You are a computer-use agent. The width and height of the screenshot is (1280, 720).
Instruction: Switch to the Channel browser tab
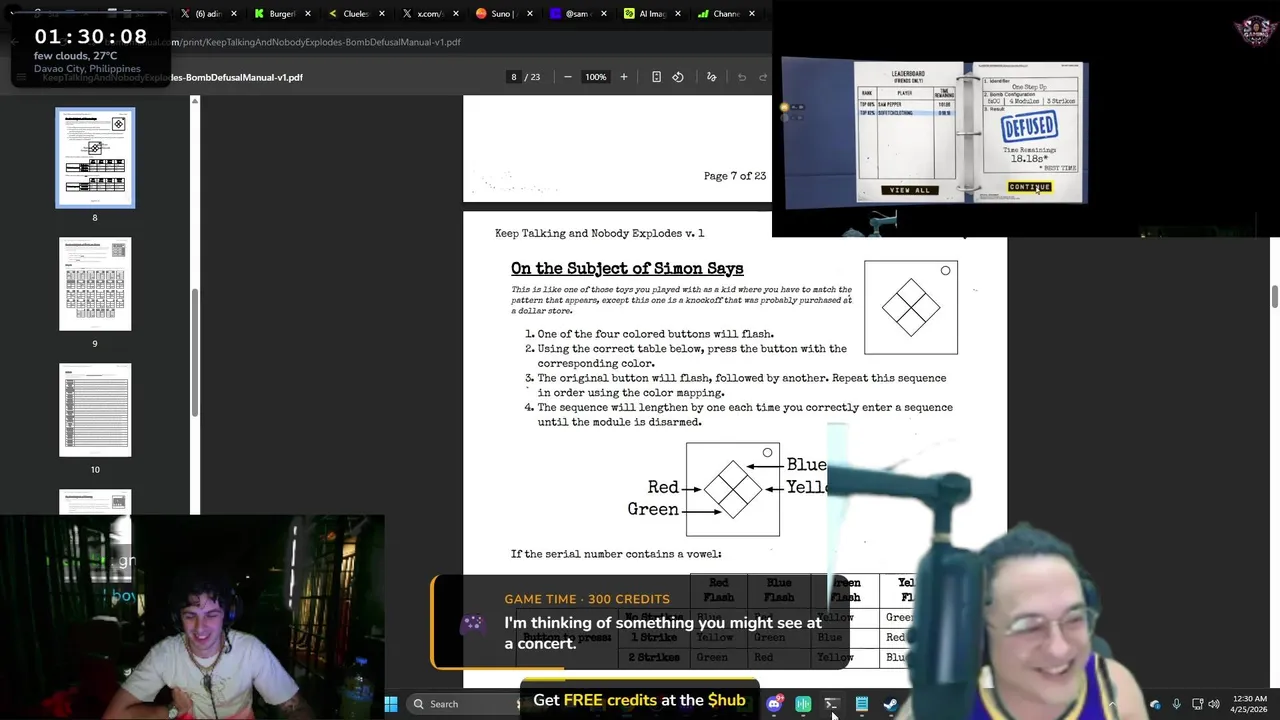(727, 14)
